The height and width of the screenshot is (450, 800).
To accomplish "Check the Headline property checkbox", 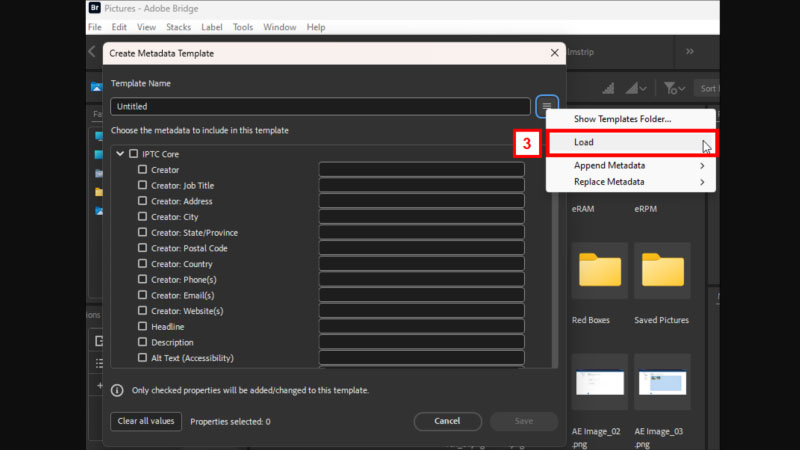I will pyautogui.click(x=143, y=327).
